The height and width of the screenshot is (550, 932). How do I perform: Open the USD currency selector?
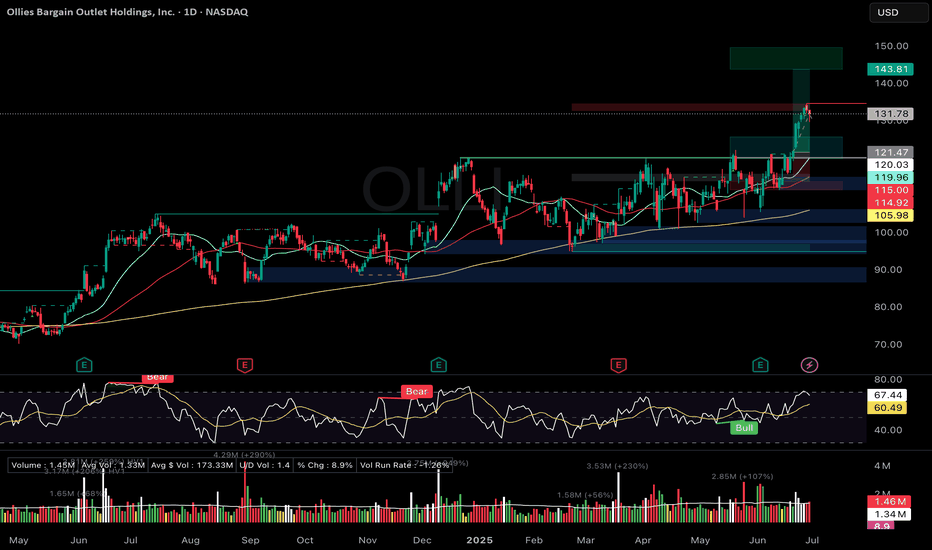point(898,12)
